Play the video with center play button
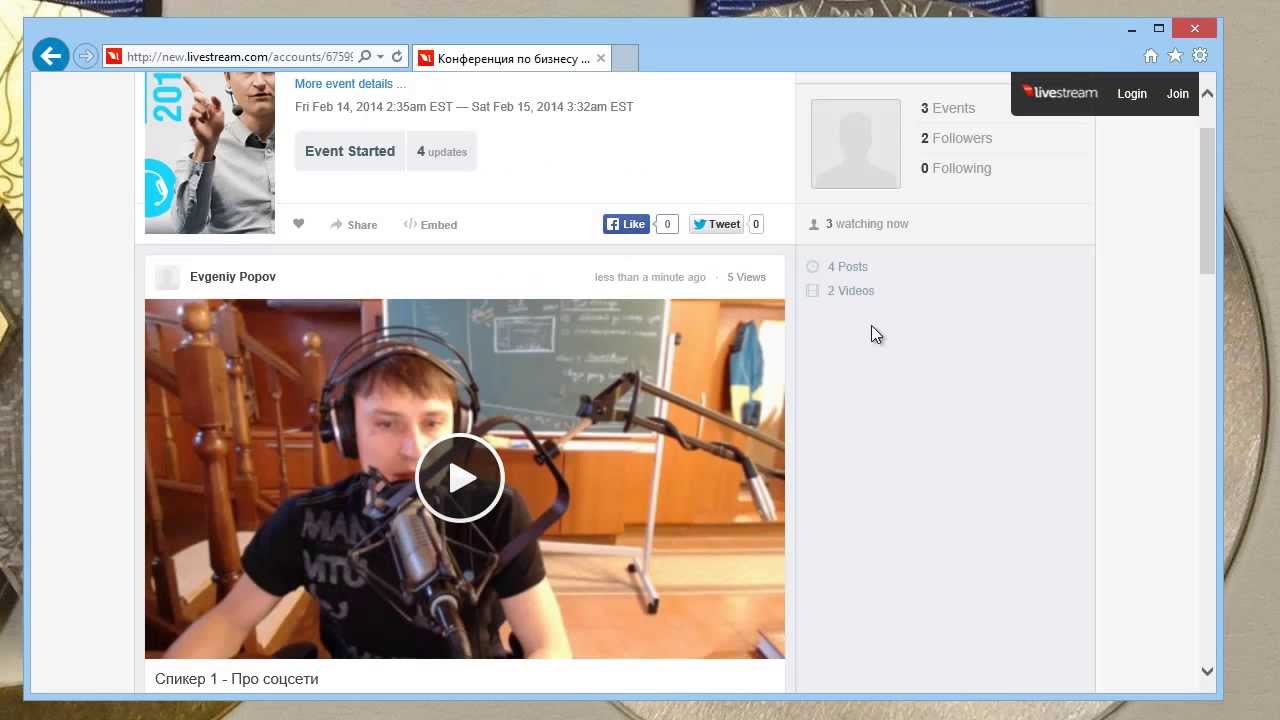 pos(460,478)
